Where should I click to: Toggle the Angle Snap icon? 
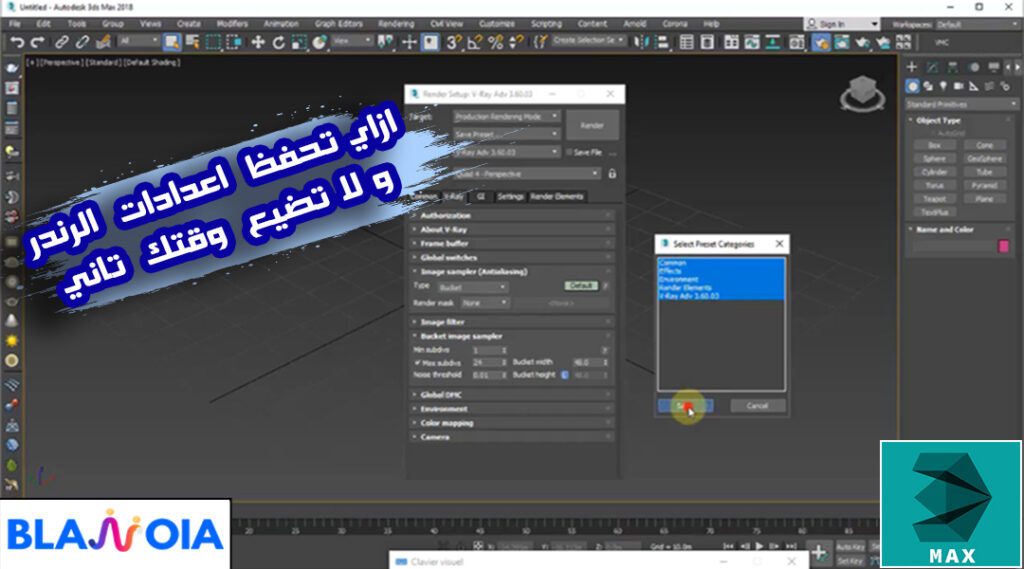(475, 42)
